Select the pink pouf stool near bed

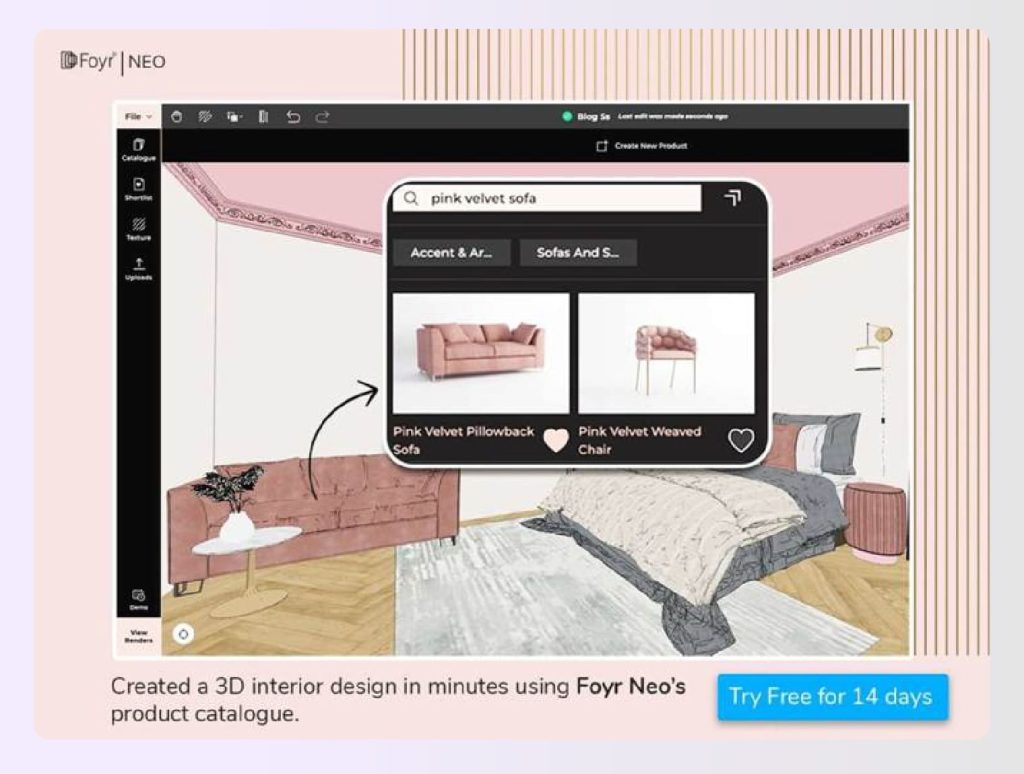[x=875, y=523]
